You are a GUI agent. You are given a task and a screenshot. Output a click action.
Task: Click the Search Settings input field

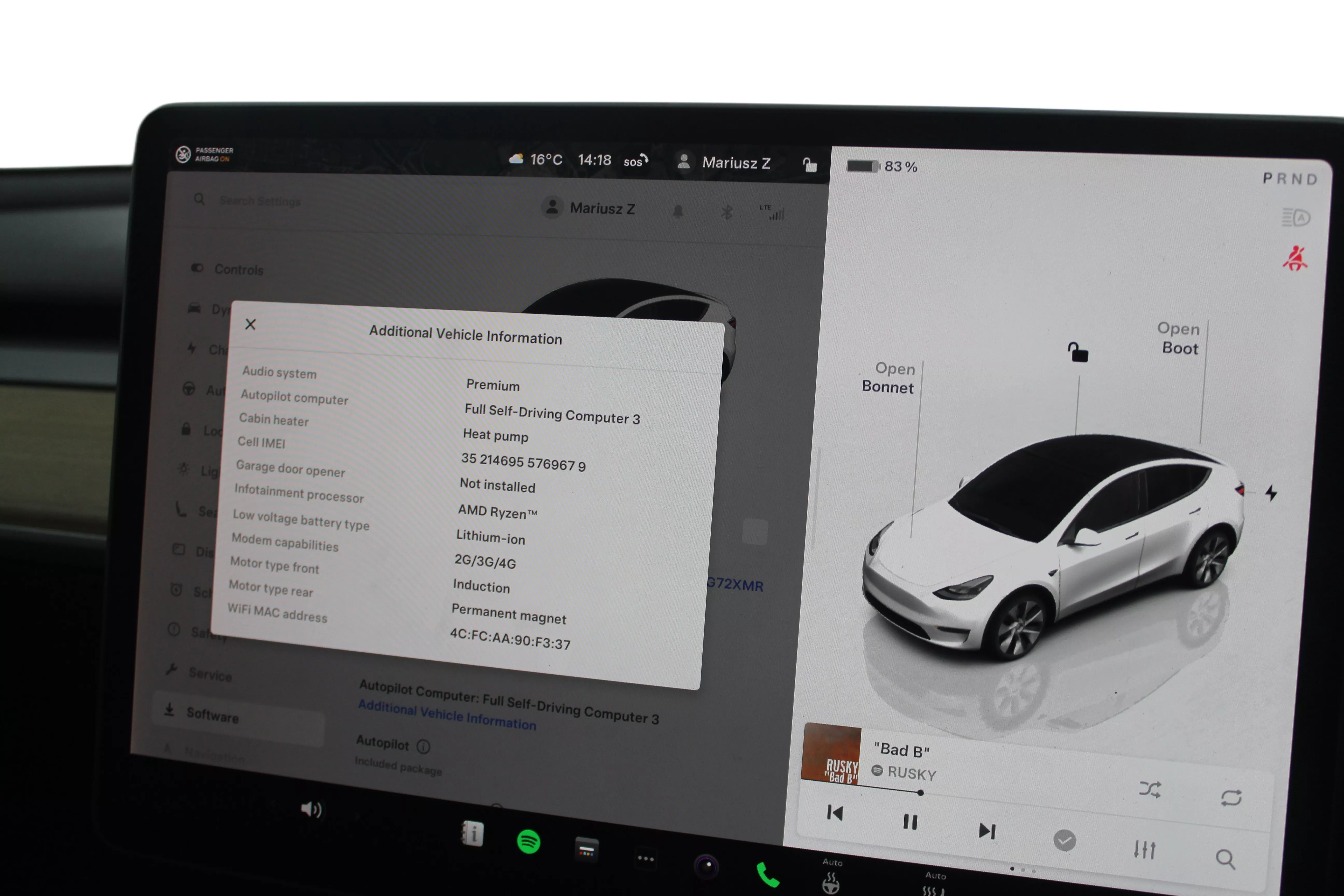click(261, 201)
